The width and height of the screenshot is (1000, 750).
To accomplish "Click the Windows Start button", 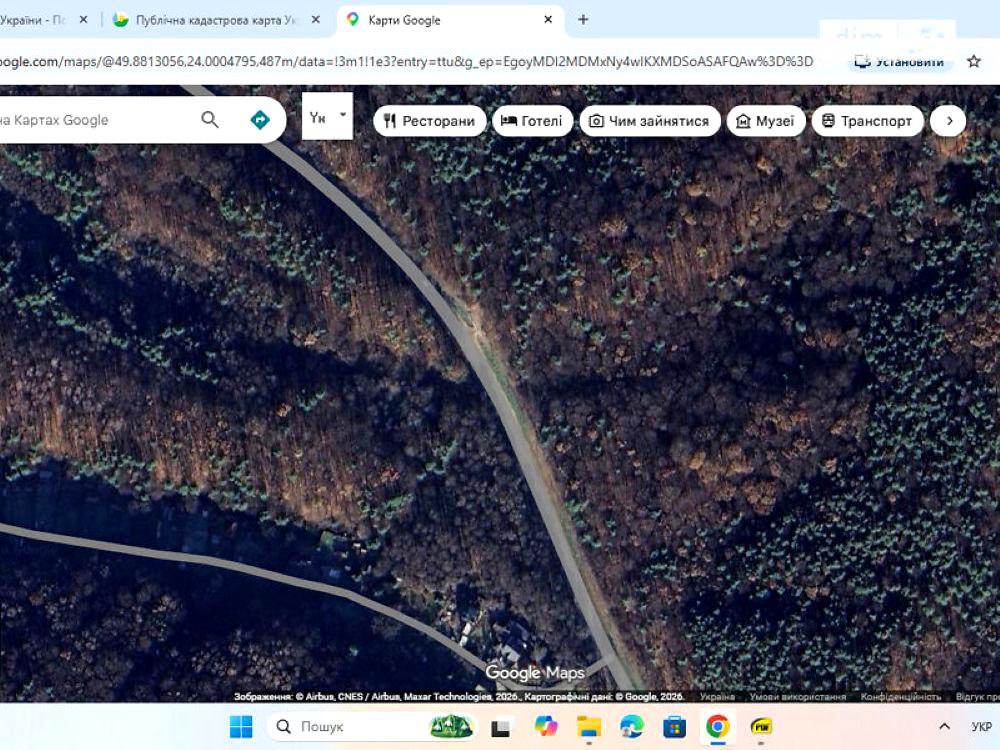I will click(x=241, y=727).
